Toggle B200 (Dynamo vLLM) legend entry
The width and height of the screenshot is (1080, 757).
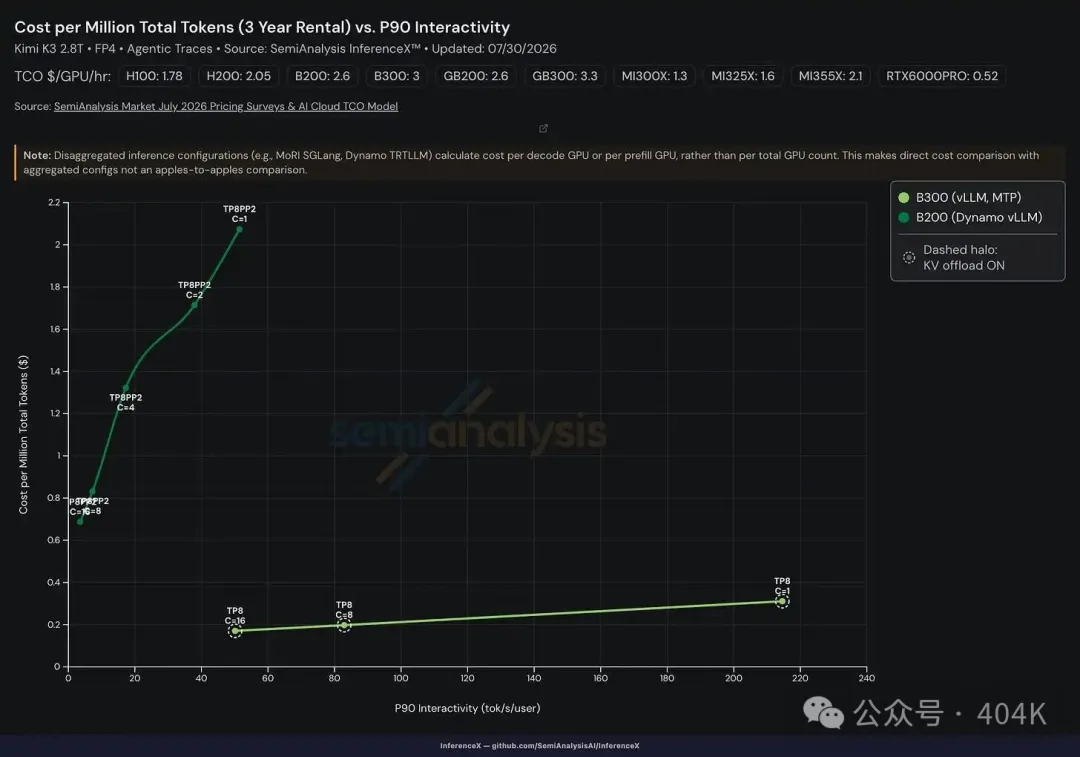tap(970, 218)
